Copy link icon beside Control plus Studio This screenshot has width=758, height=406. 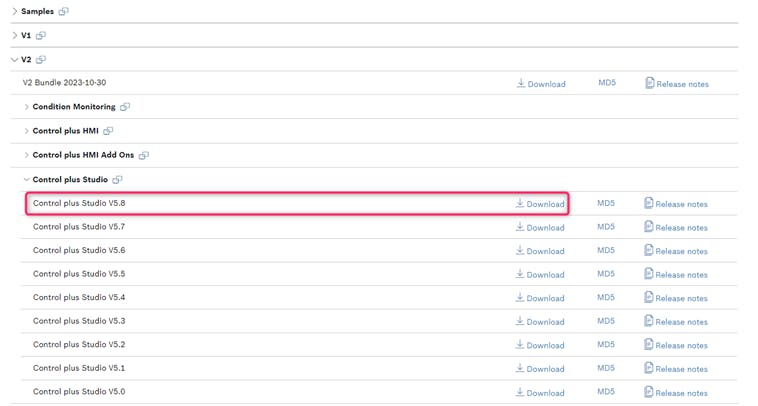coord(117,180)
